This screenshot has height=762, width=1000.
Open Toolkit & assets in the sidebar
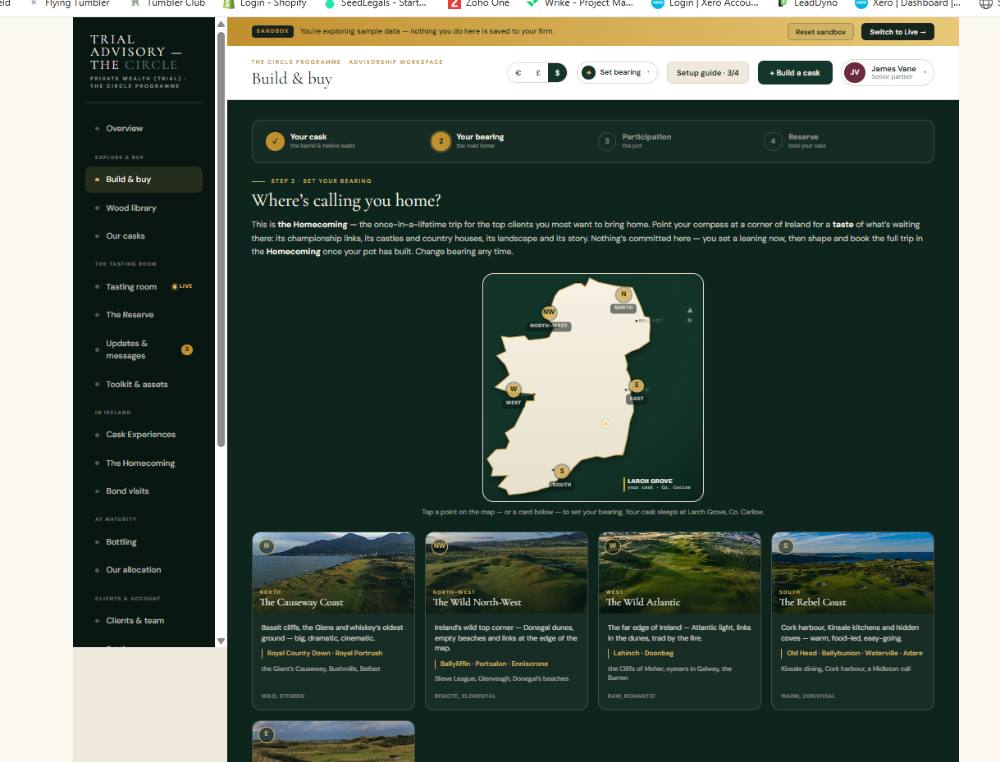[143, 385]
